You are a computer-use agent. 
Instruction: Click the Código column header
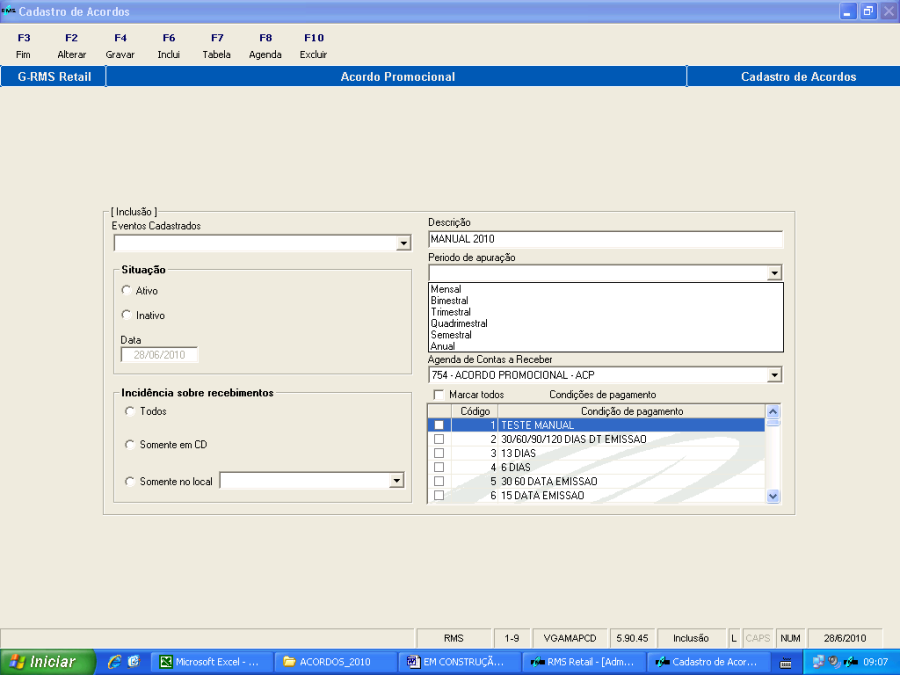tap(475, 411)
